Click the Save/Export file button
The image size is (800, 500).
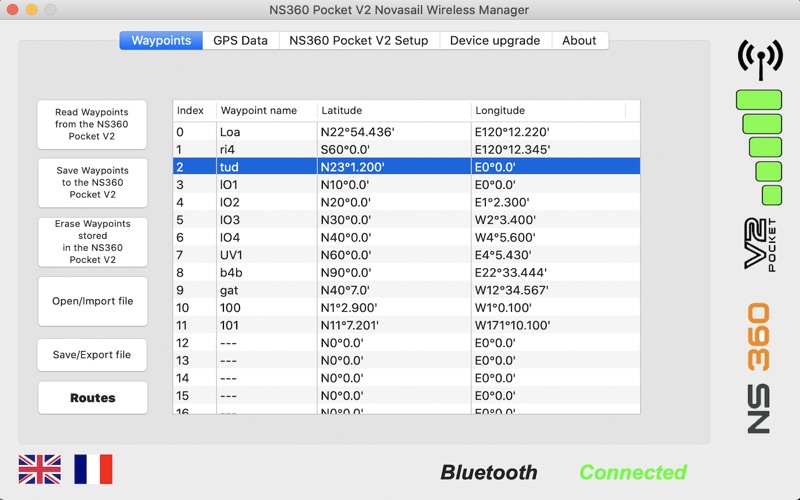[92, 355]
